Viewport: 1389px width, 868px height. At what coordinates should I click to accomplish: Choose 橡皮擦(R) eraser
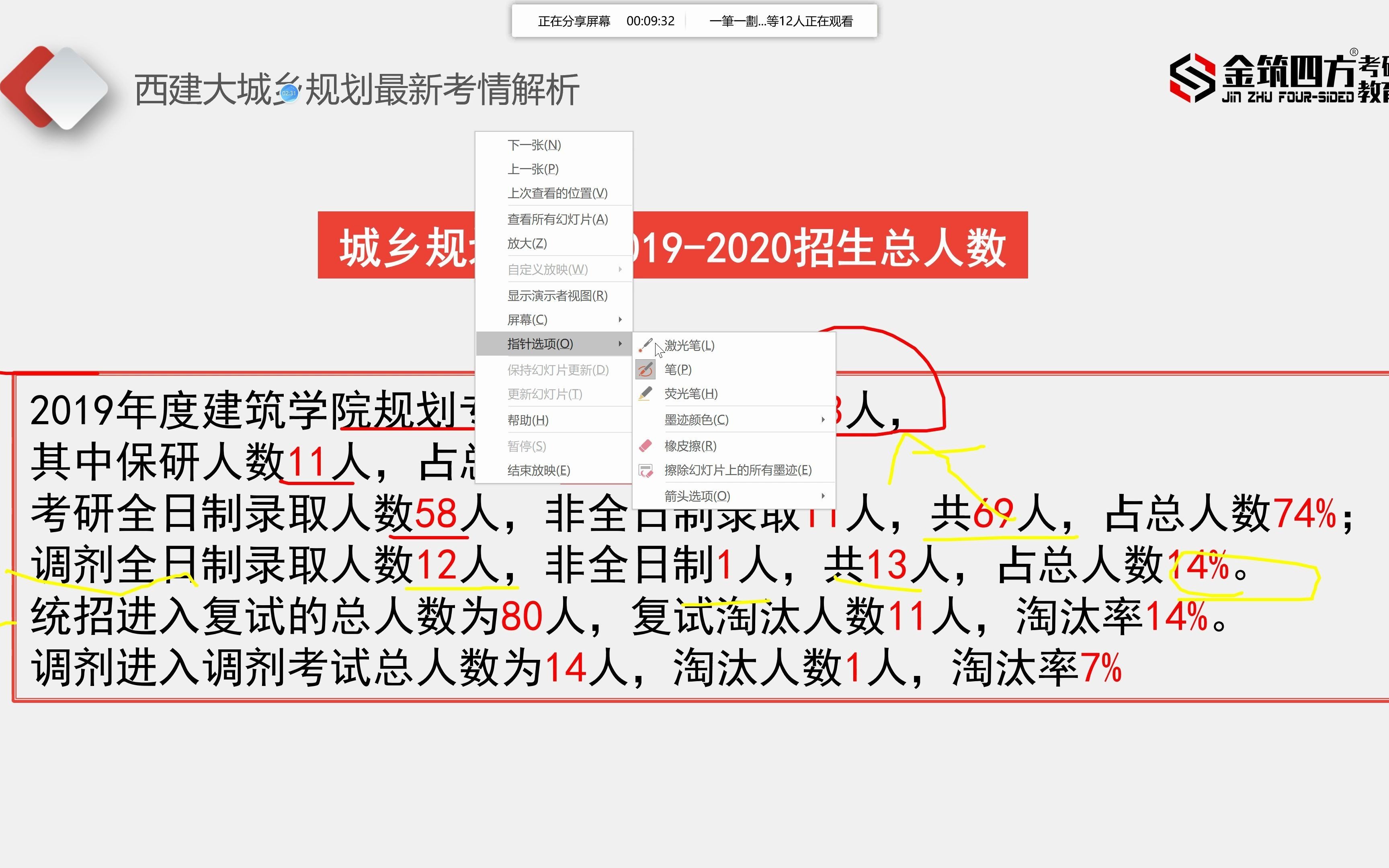(x=734, y=446)
